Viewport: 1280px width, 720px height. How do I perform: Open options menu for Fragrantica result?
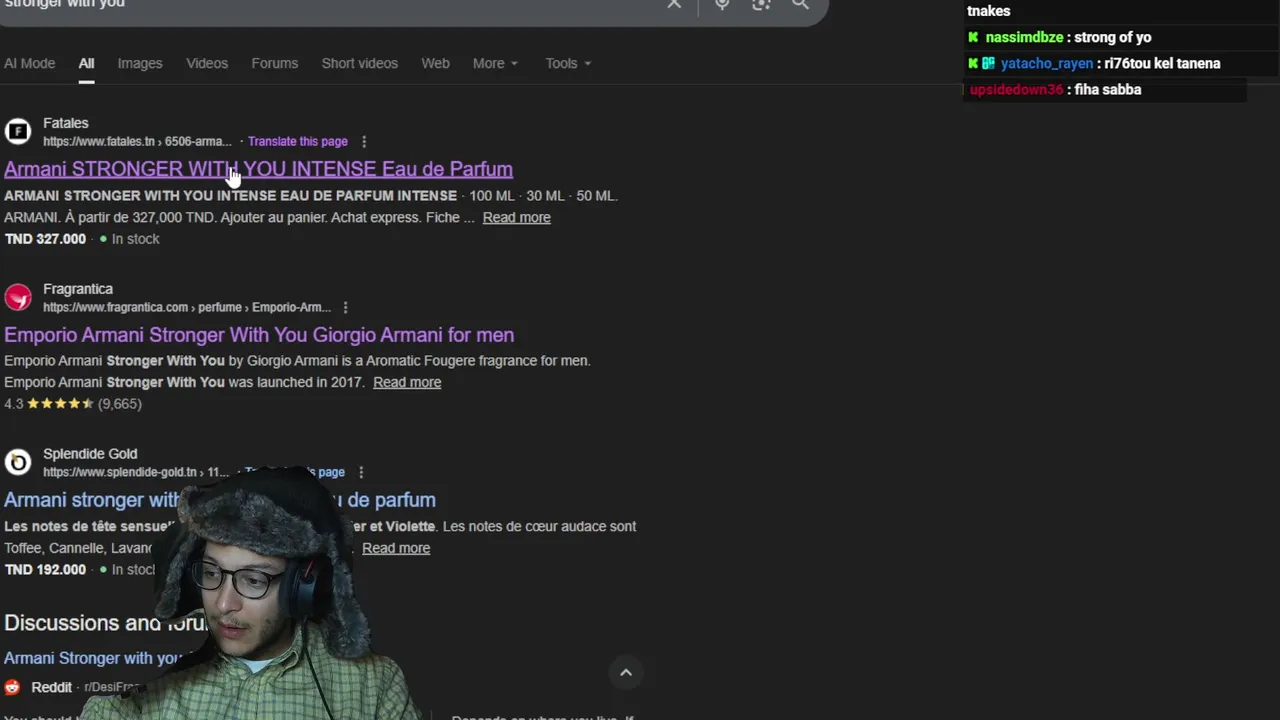(x=346, y=308)
